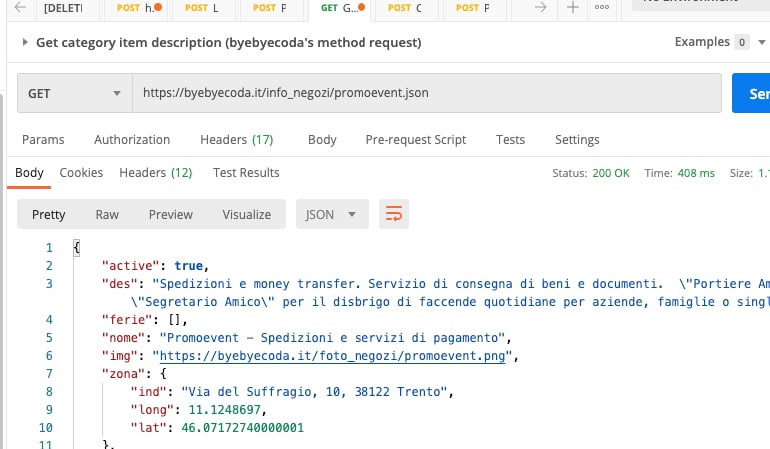Click the Examples 0 label
The height and width of the screenshot is (449, 770).
pyautogui.click(x=712, y=42)
